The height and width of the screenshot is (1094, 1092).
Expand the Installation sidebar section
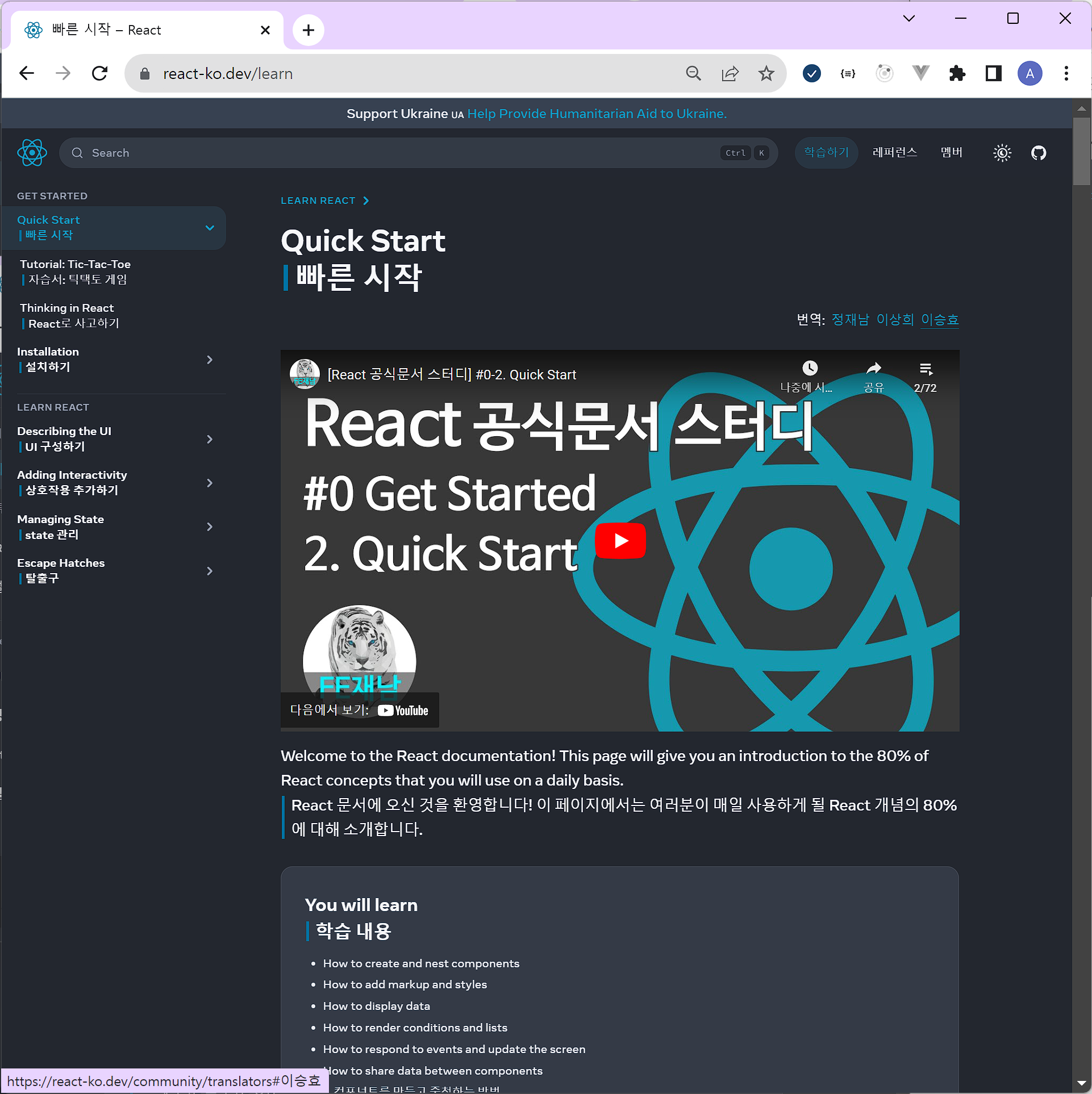(210, 360)
